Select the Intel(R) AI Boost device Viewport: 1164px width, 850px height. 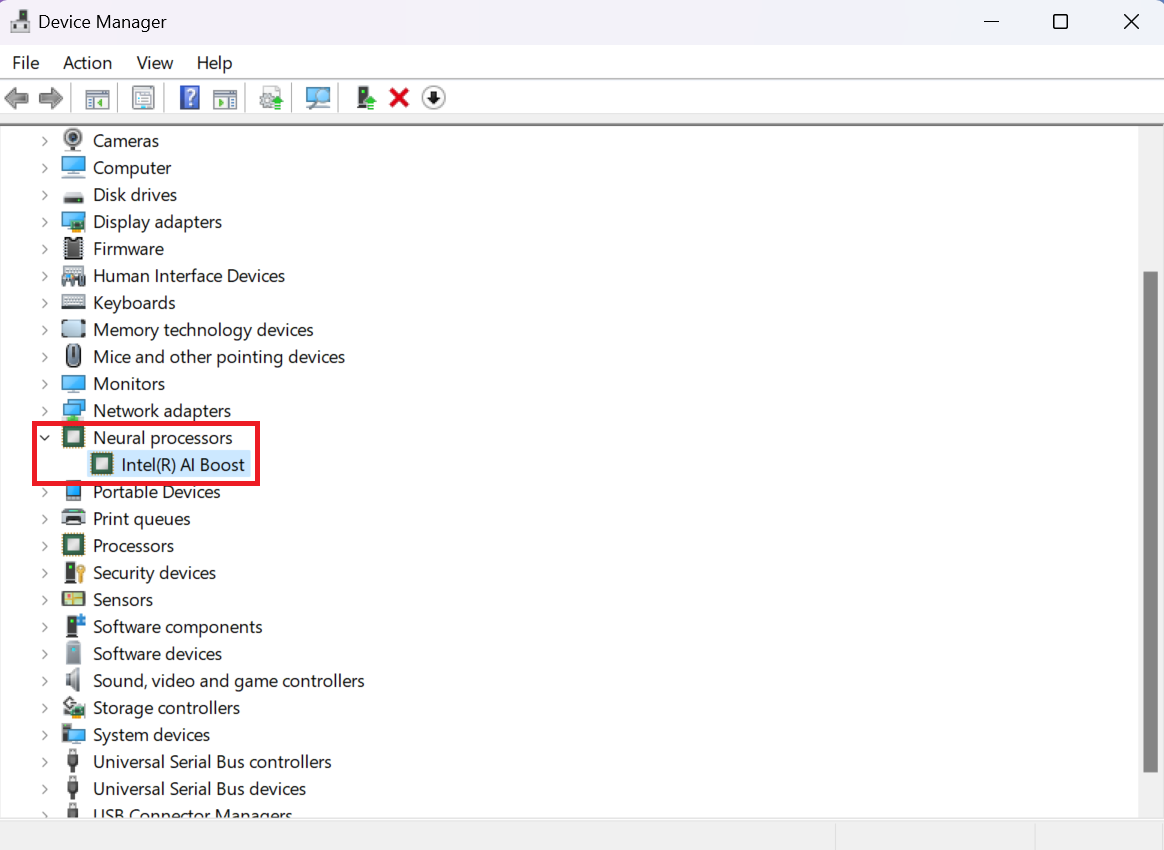click(x=183, y=465)
